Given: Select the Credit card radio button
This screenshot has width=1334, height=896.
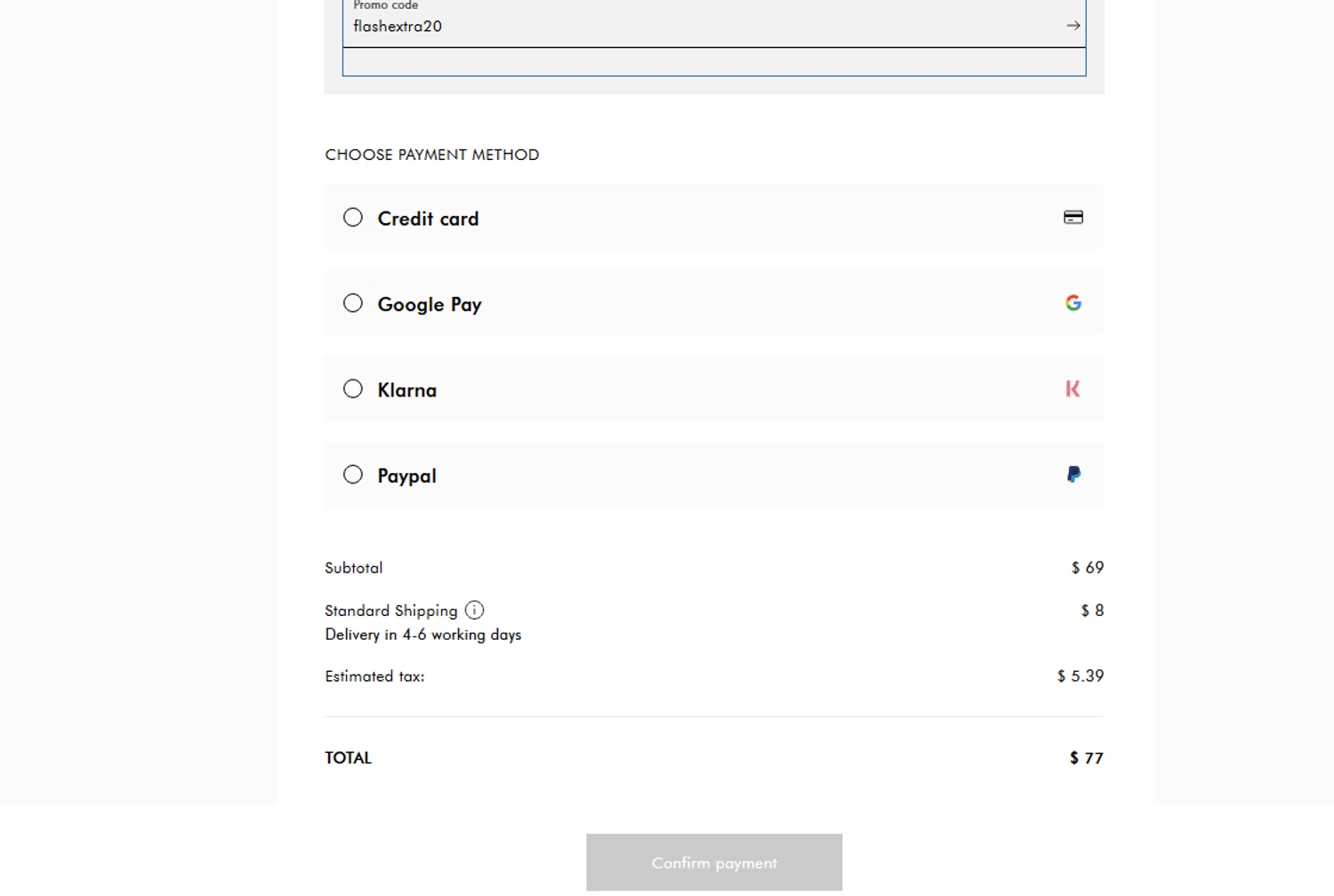Looking at the screenshot, I should 353,218.
